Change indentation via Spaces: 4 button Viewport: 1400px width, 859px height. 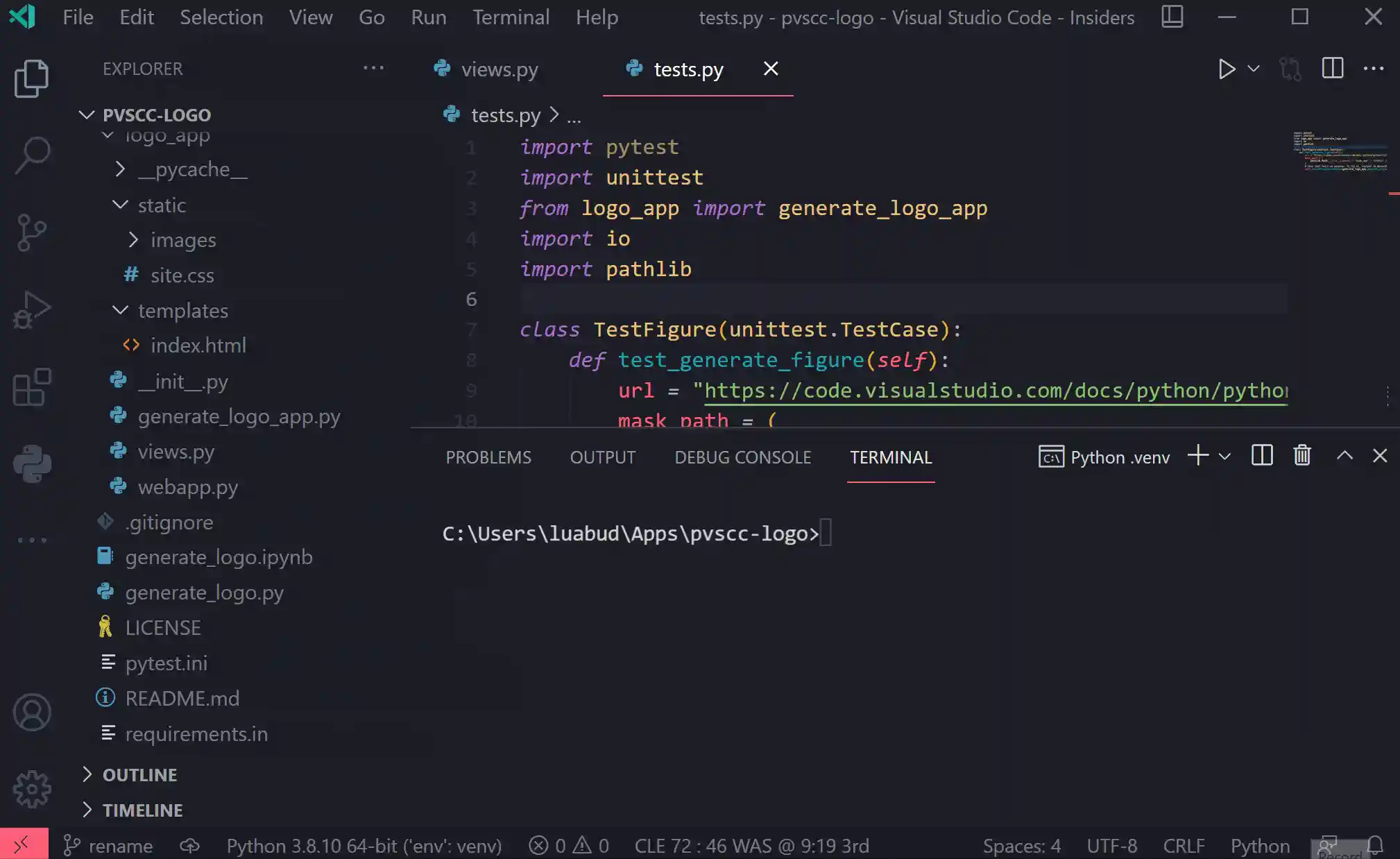tap(1021, 845)
